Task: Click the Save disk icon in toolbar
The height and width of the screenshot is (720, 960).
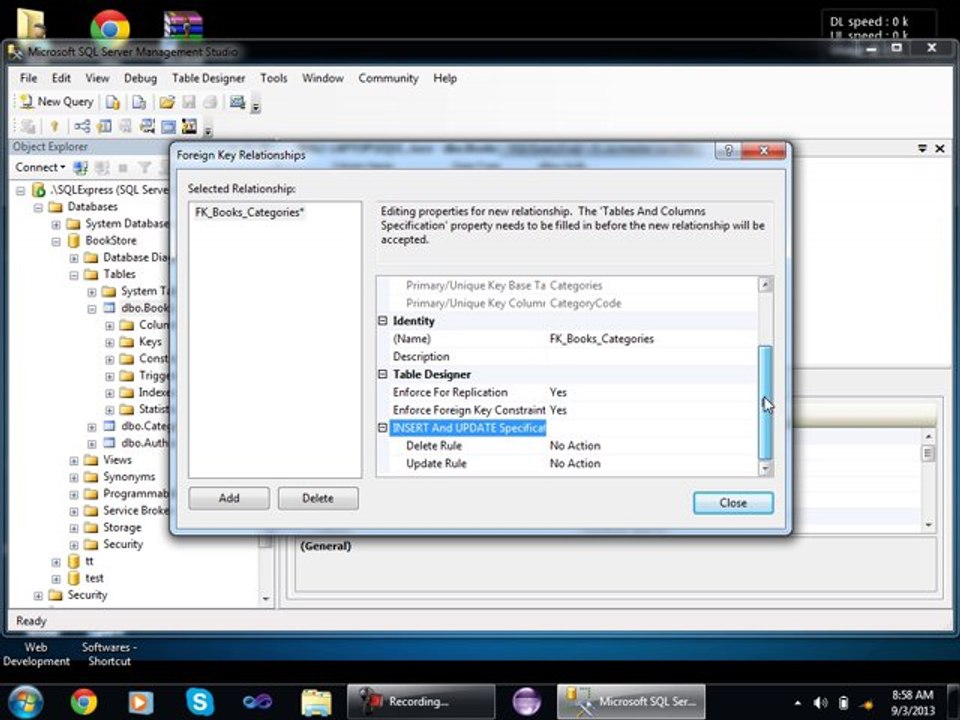Action: point(189,102)
